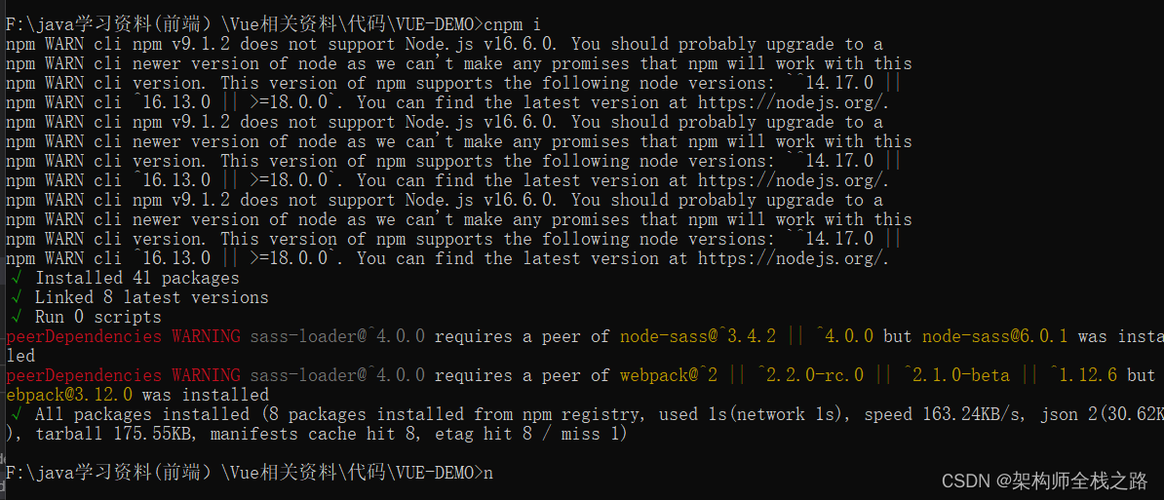Click the checkmark beside "Linked 8 latest versions"
The width and height of the screenshot is (1164, 500).
[16, 297]
